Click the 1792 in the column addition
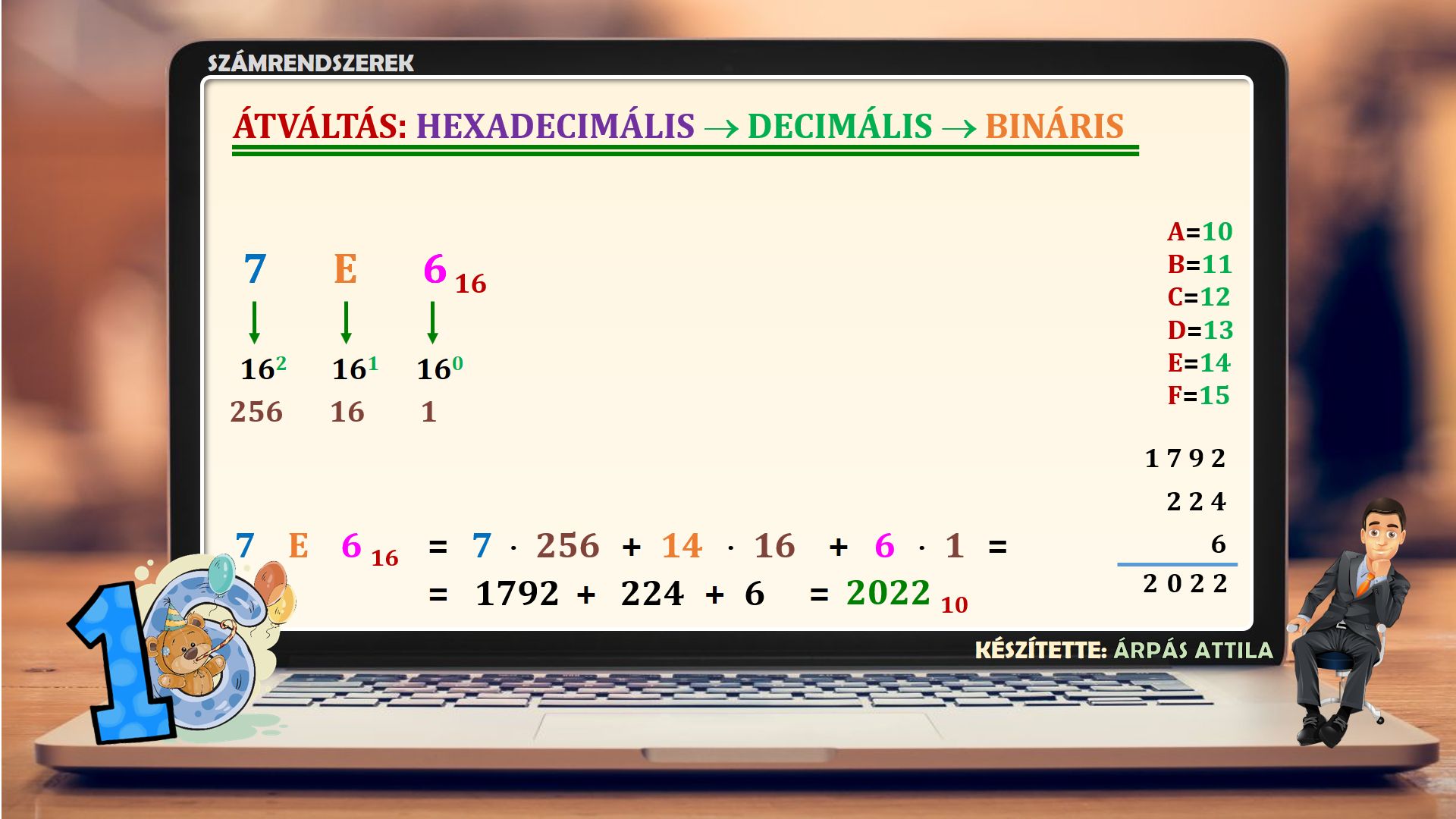Viewport: 1456px width, 819px height. (1185, 458)
